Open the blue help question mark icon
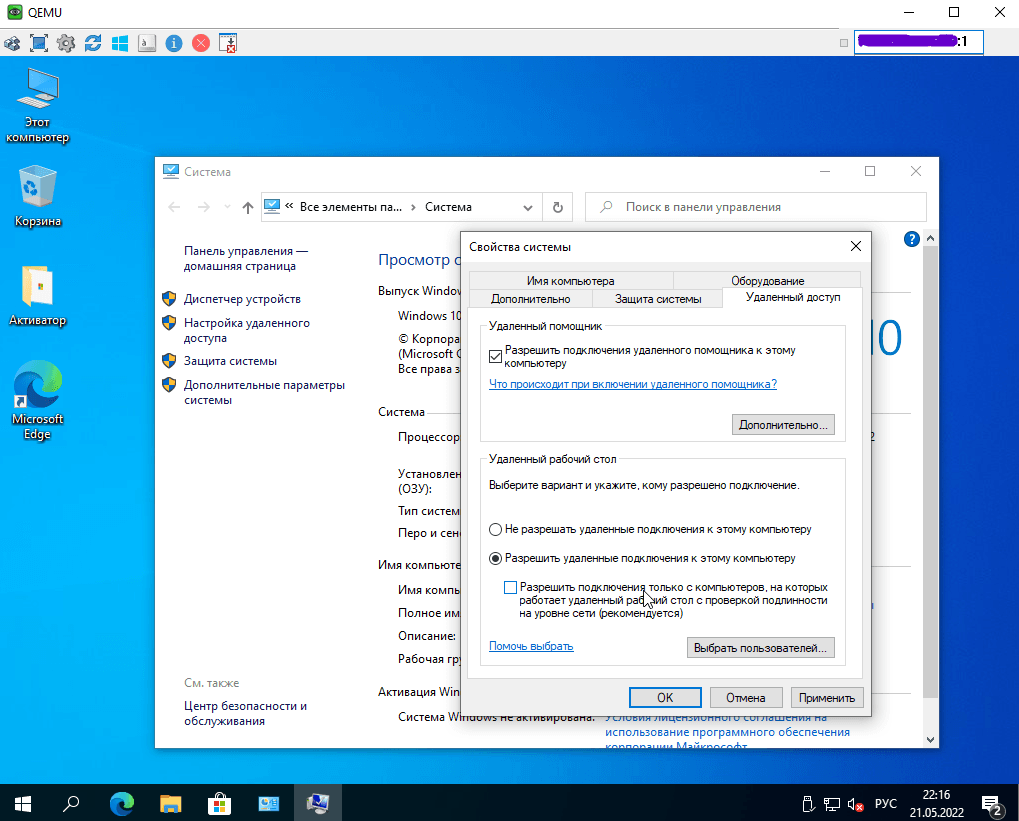Viewport: 1019px width, 821px height. click(911, 239)
